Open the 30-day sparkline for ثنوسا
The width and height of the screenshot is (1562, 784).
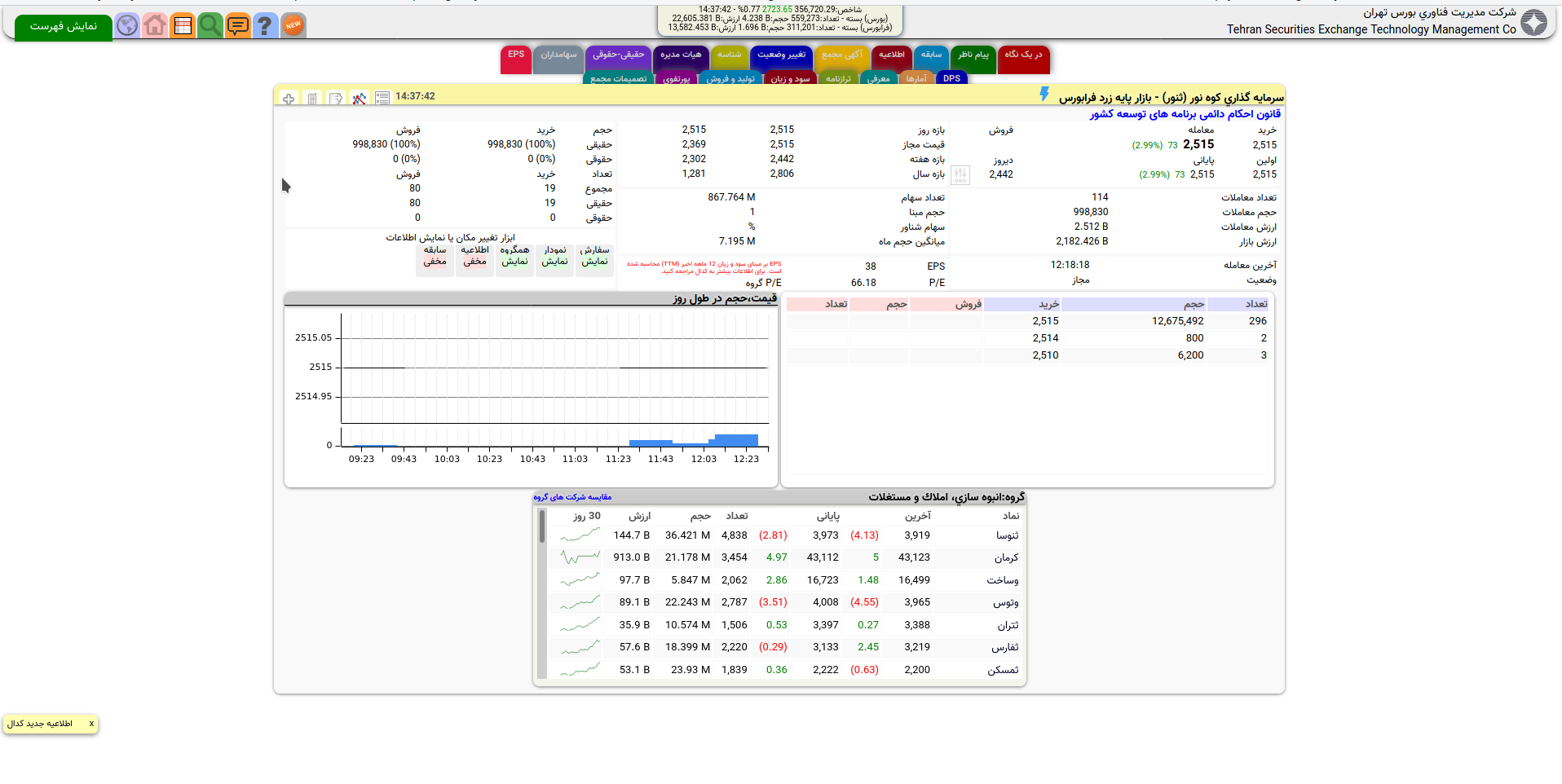pos(580,535)
